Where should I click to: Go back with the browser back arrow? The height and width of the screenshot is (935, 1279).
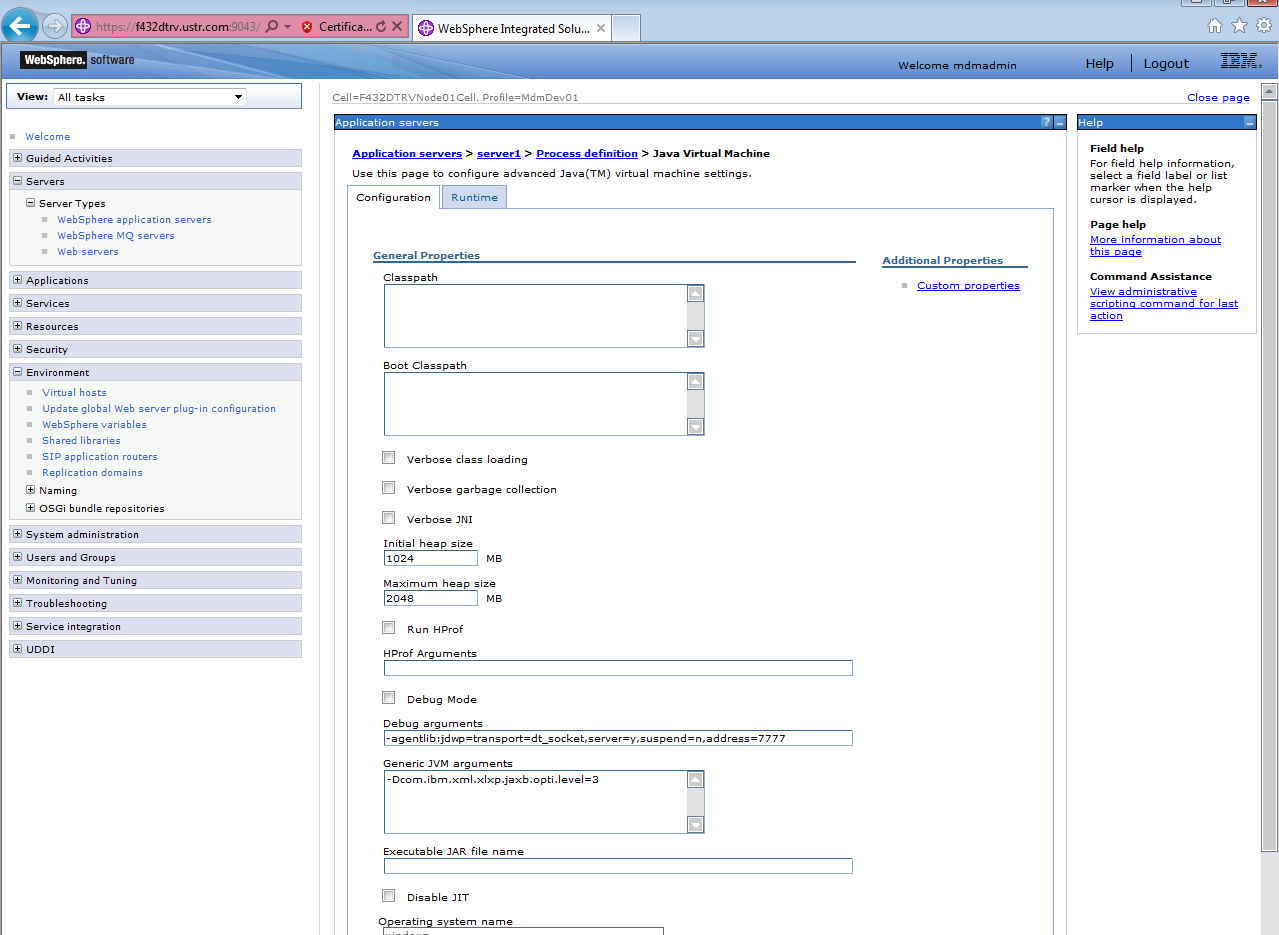coord(21,27)
